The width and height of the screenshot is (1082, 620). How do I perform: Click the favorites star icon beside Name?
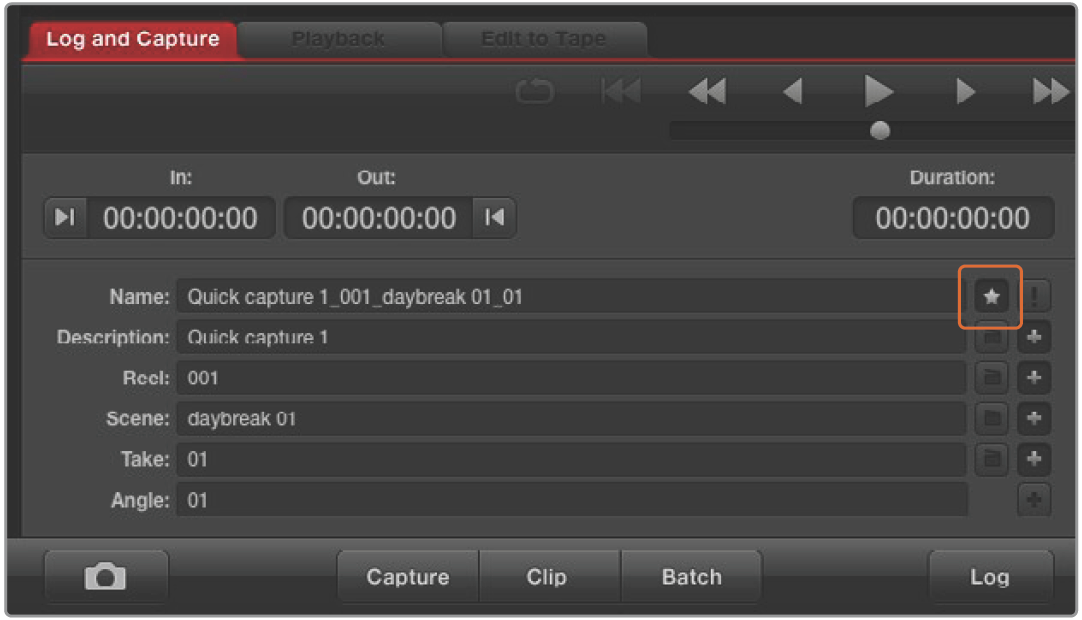click(x=991, y=297)
